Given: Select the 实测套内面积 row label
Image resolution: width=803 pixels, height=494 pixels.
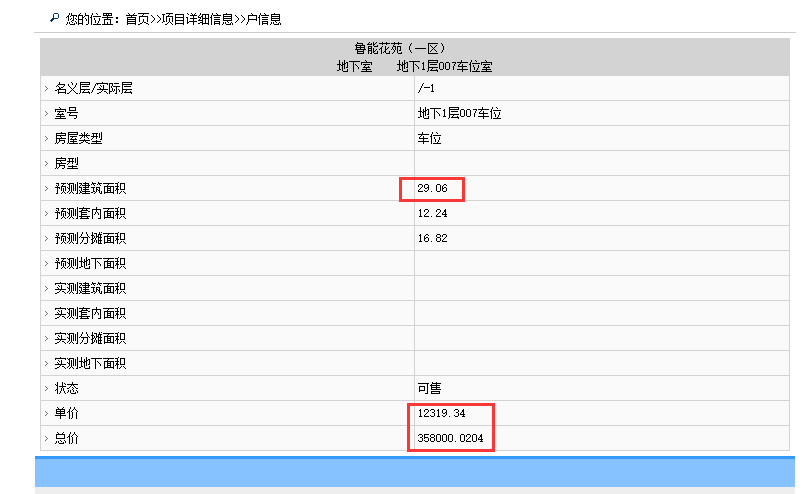Looking at the screenshot, I should click(90, 313).
